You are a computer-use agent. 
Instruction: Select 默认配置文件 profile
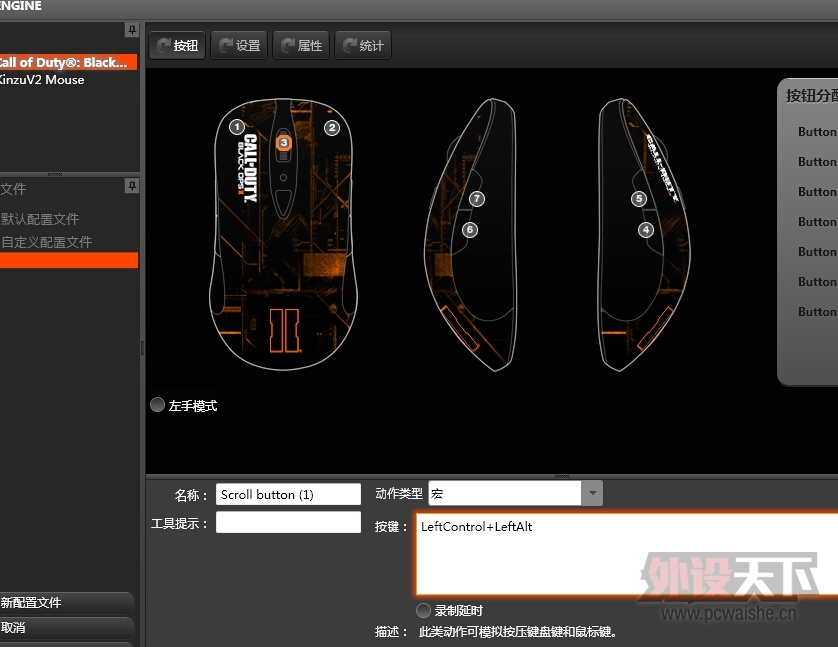(x=40, y=219)
